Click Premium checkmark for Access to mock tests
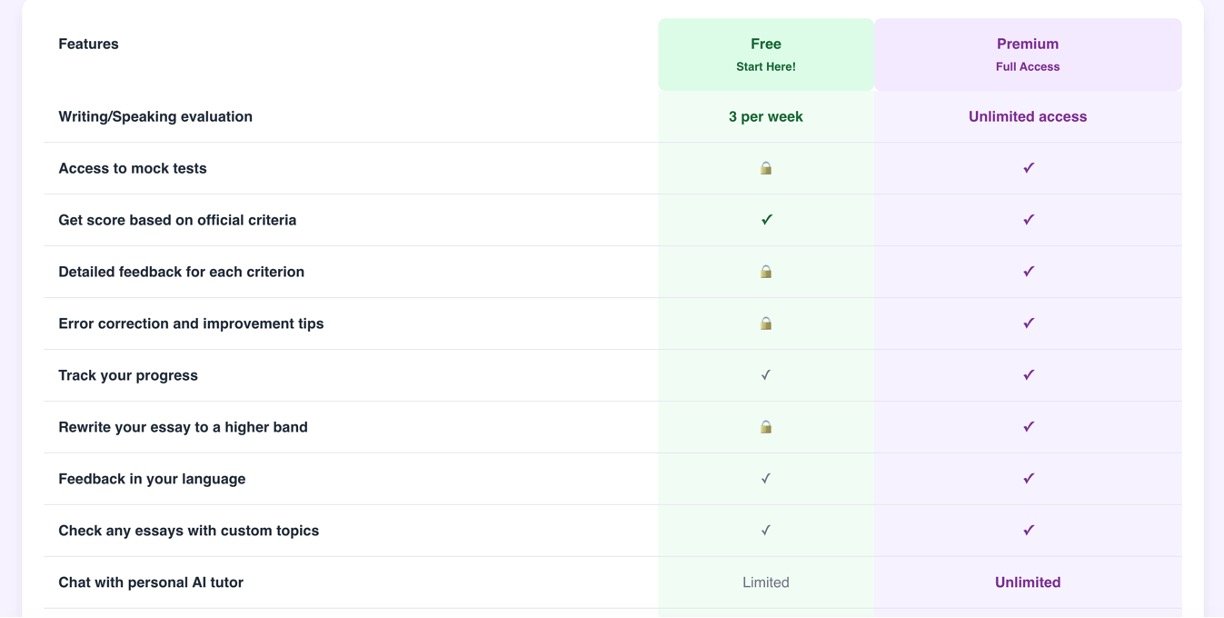 (1028, 168)
